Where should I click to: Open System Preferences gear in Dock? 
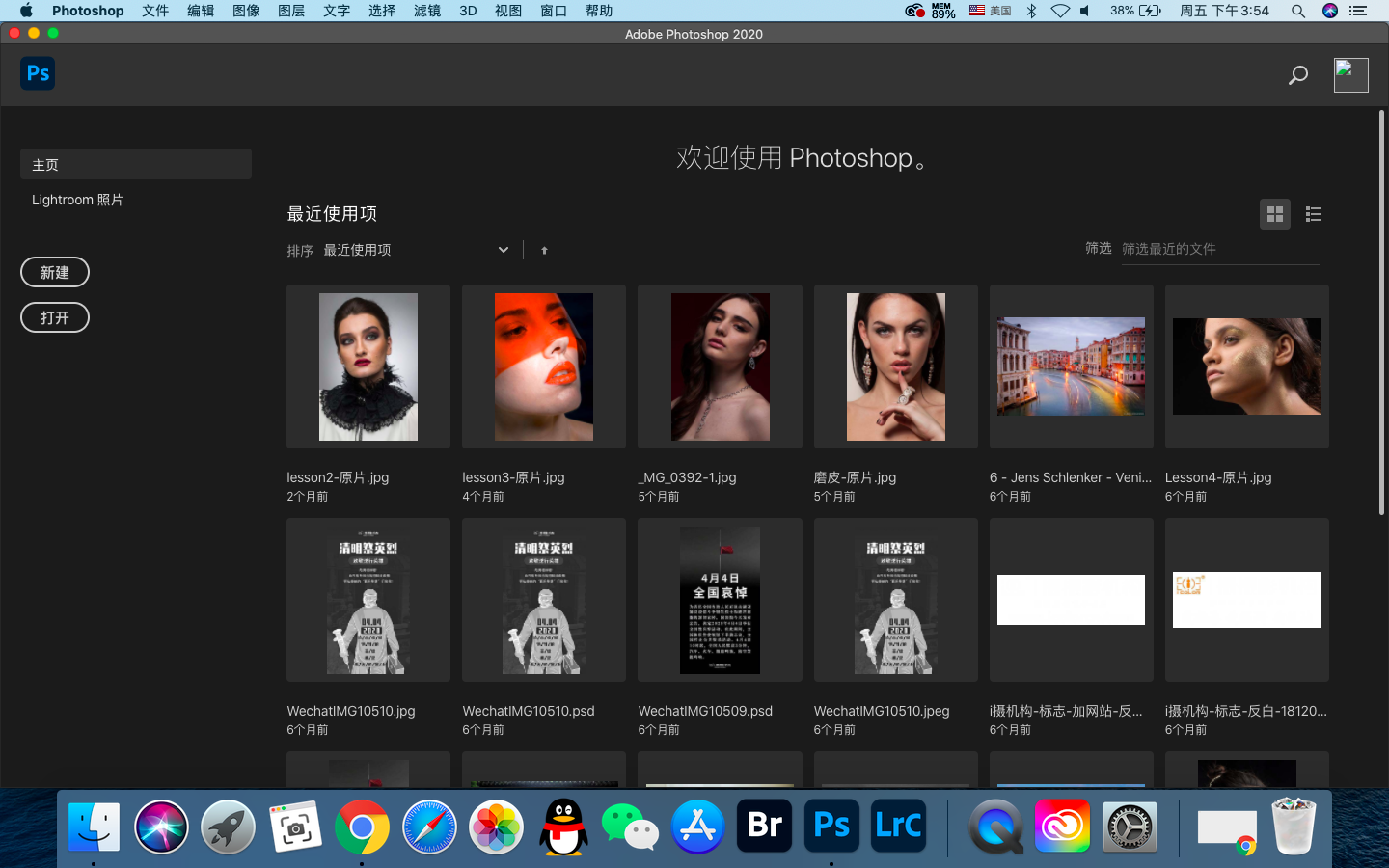point(1130,827)
